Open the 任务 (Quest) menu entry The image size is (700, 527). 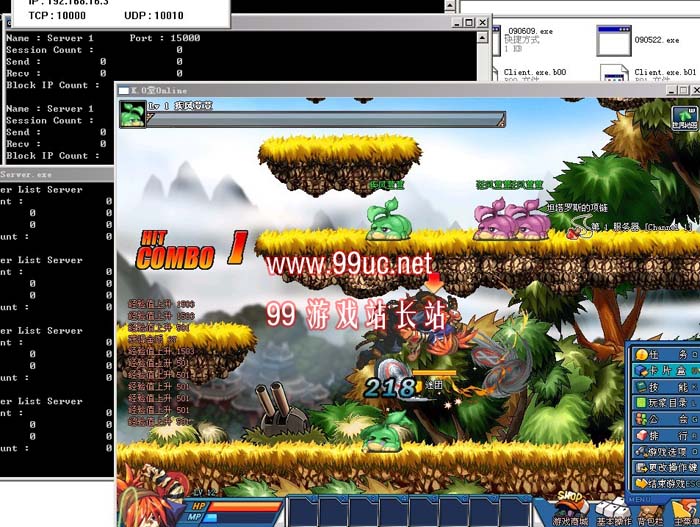pyautogui.click(x=665, y=353)
